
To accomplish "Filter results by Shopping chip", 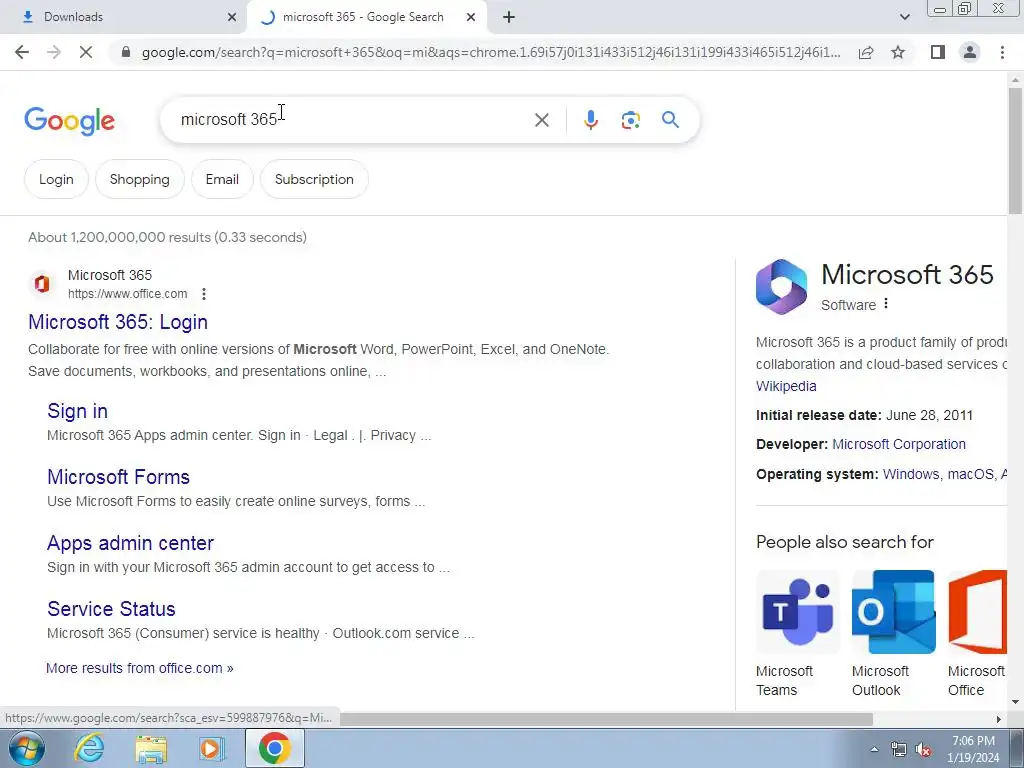I will coord(140,179).
